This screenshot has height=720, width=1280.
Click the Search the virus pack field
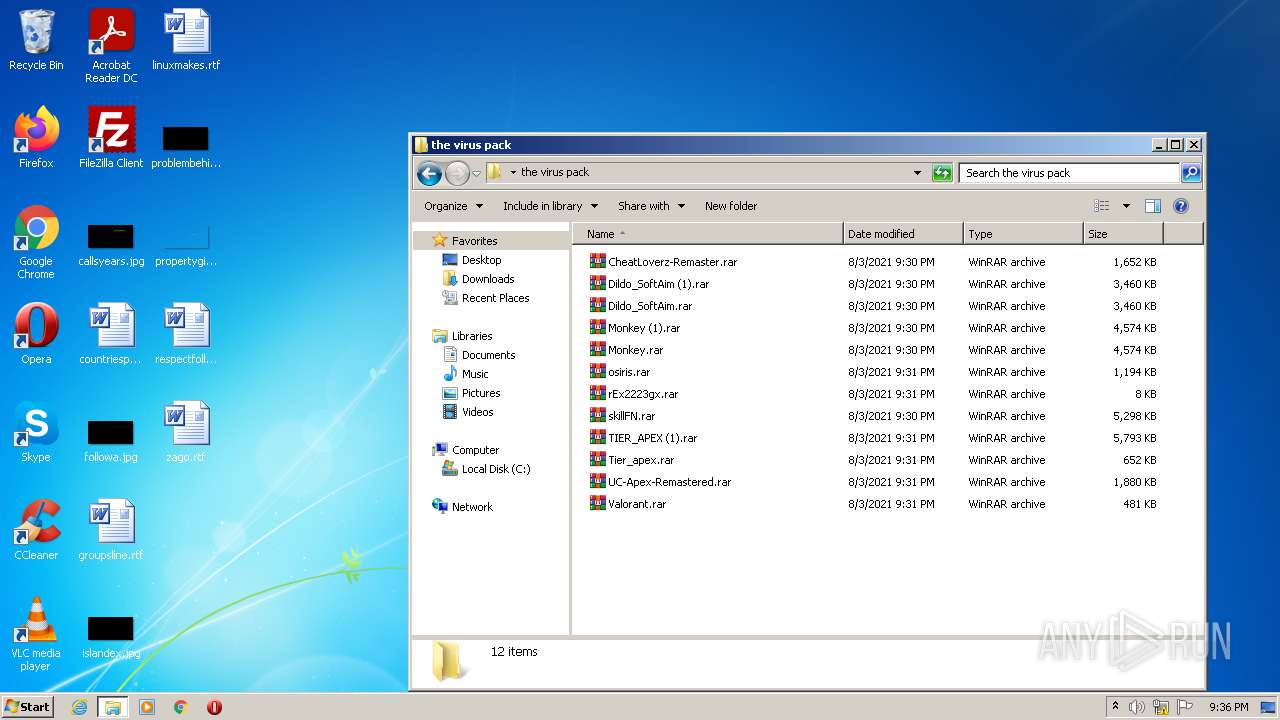pos(1069,173)
